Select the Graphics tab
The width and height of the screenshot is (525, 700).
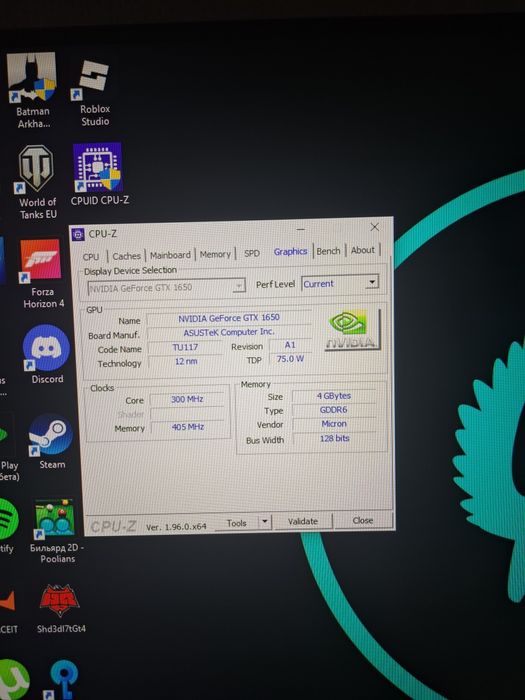290,251
